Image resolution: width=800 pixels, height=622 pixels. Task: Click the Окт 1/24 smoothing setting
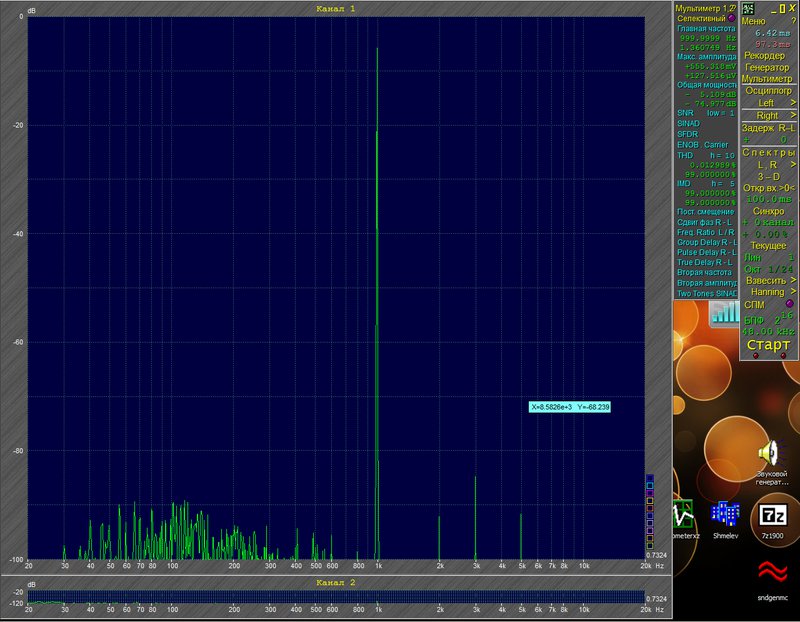click(x=768, y=269)
